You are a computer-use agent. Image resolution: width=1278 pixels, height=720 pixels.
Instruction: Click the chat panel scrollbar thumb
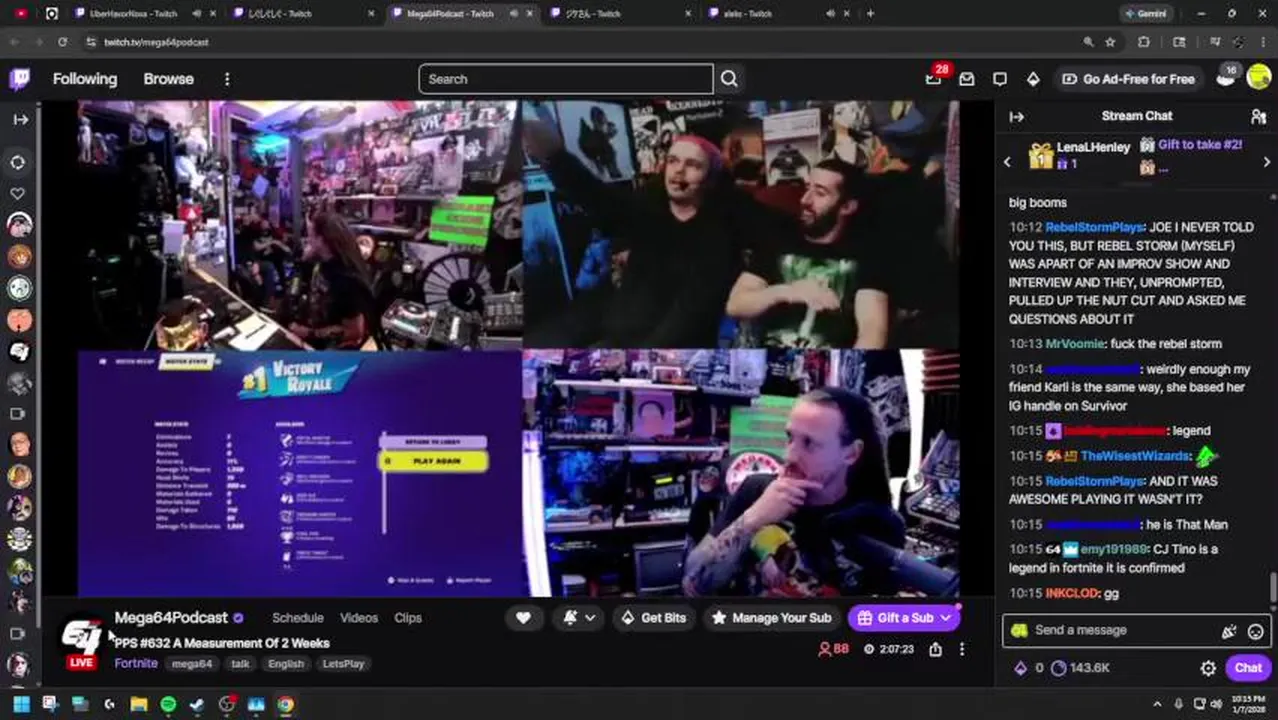point(1273,588)
